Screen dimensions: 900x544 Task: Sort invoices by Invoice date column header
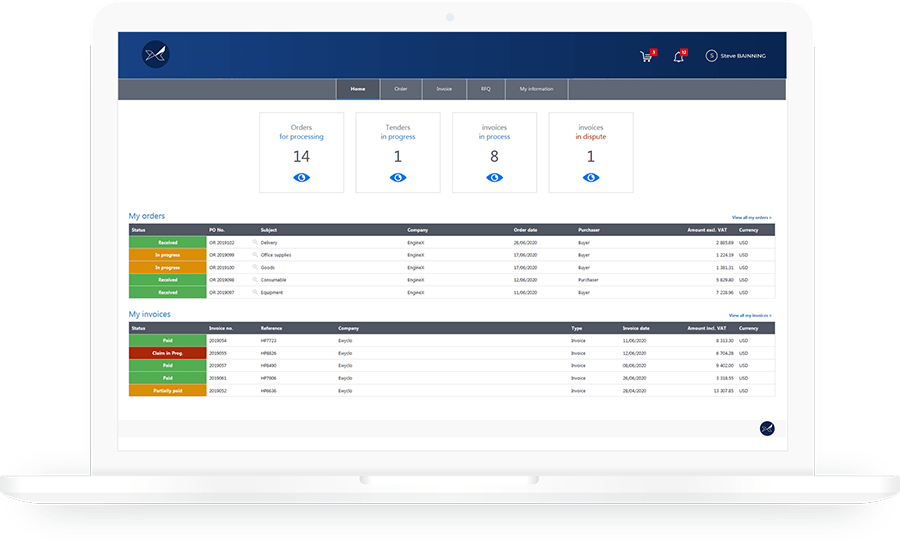click(636, 328)
